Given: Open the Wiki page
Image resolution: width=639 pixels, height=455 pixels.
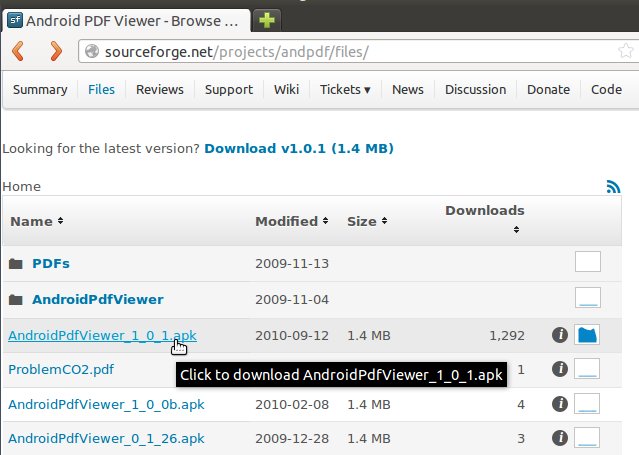Looking at the screenshot, I should (286, 89).
